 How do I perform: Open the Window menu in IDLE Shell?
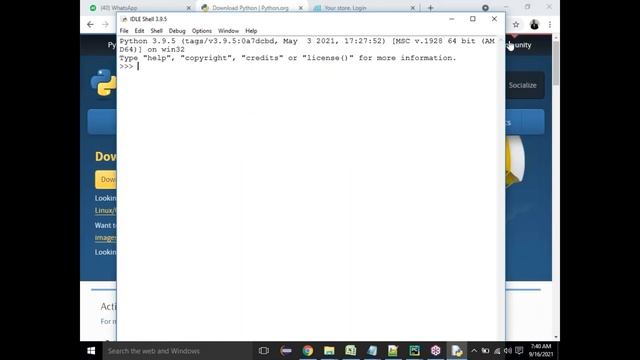pos(228,31)
